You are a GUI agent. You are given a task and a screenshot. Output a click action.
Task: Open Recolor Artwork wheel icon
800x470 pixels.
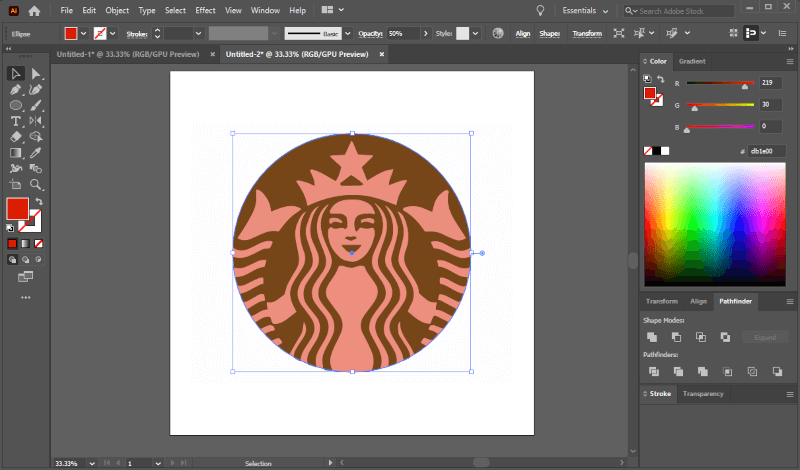point(498,34)
